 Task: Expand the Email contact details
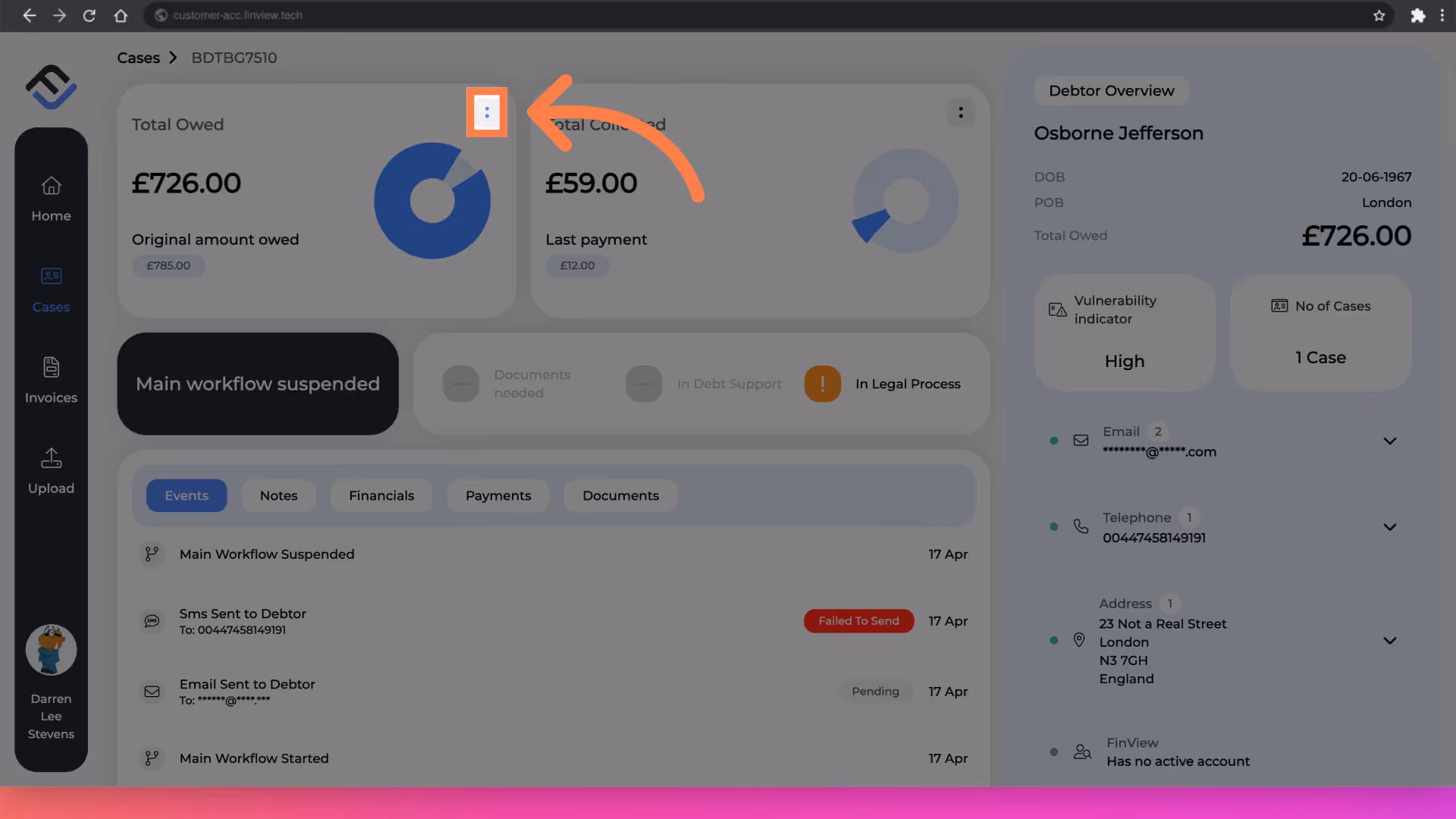point(1389,441)
